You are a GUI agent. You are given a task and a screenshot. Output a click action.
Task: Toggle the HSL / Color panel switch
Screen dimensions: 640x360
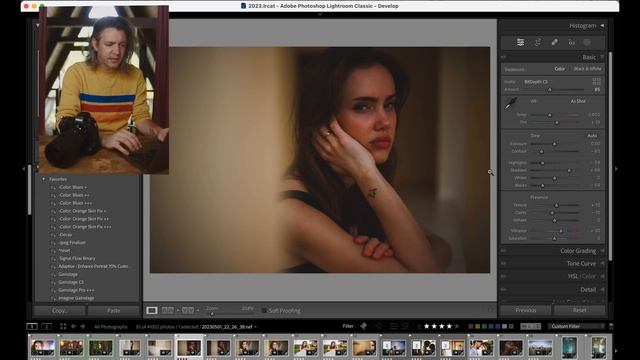[x=504, y=276]
